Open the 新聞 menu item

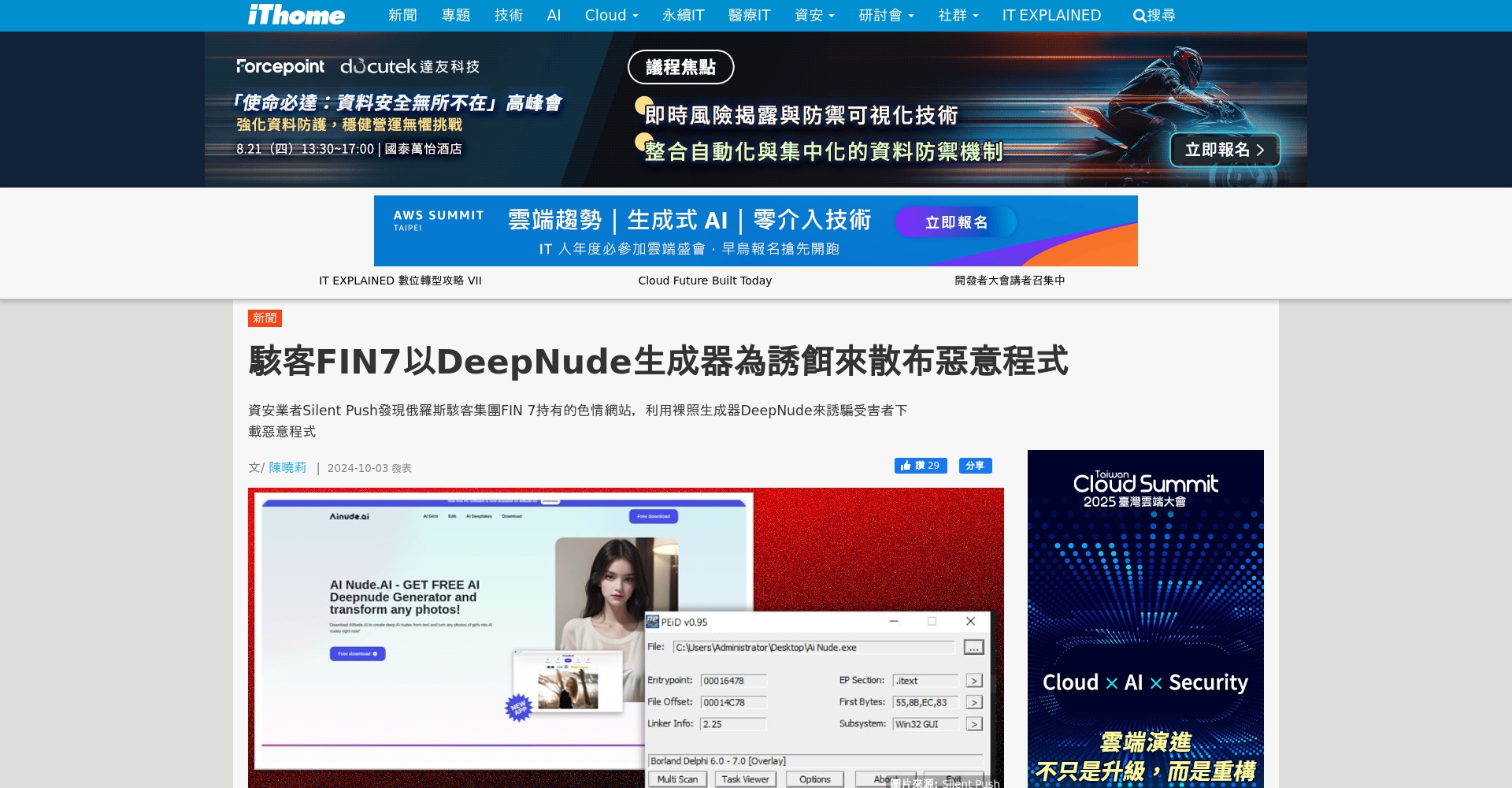(x=402, y=15)
